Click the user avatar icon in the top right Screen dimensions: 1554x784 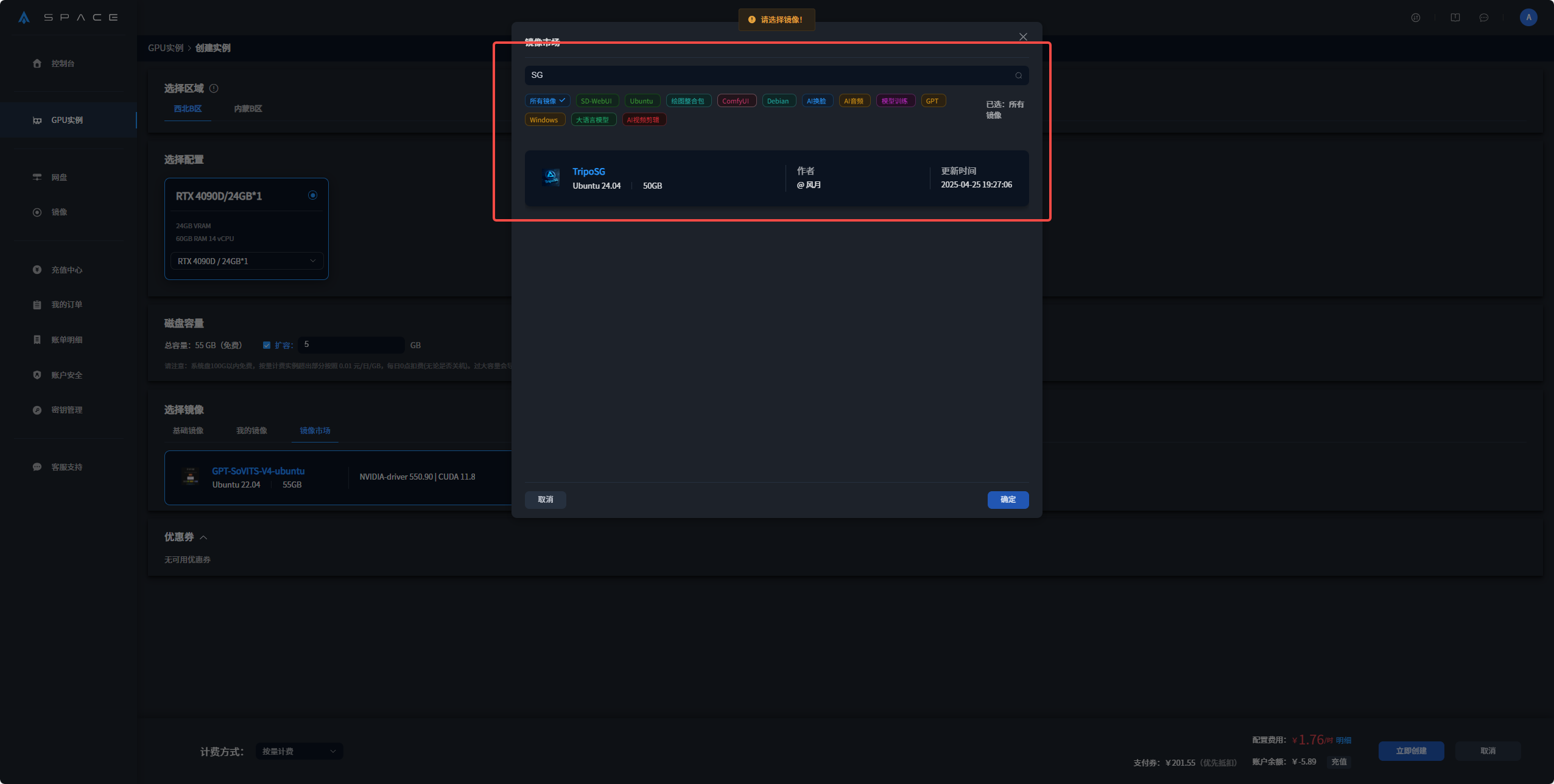click(1528, 18)
